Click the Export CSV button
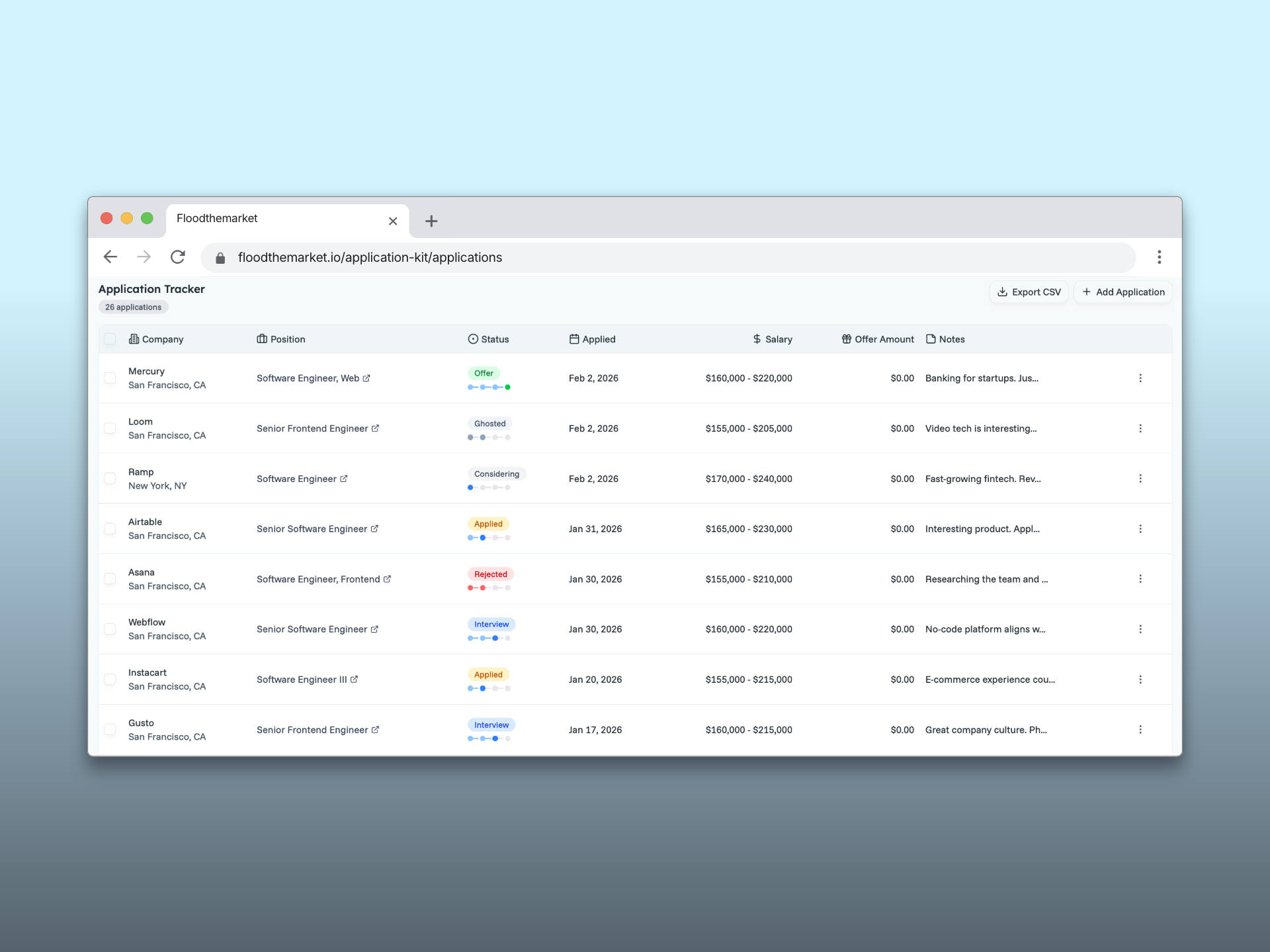The image size is (1270, 952). 1029,292
